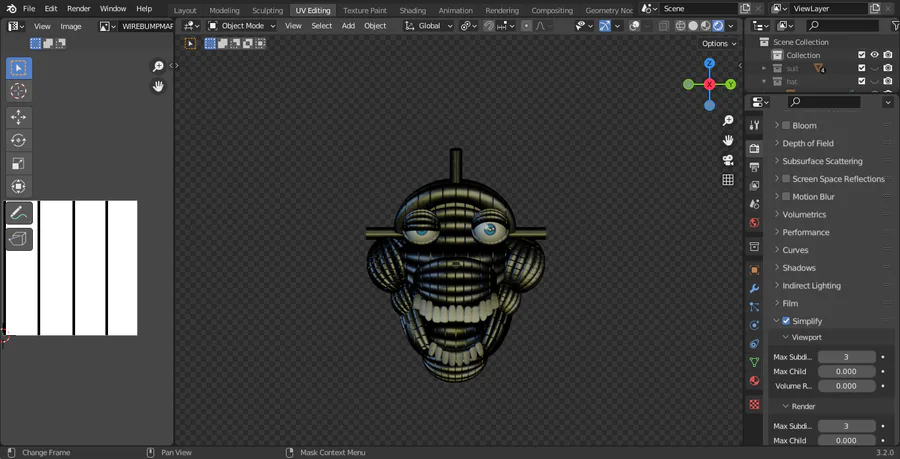Expand the Shadows panel
900x459 pixels.
click(798, 267)
